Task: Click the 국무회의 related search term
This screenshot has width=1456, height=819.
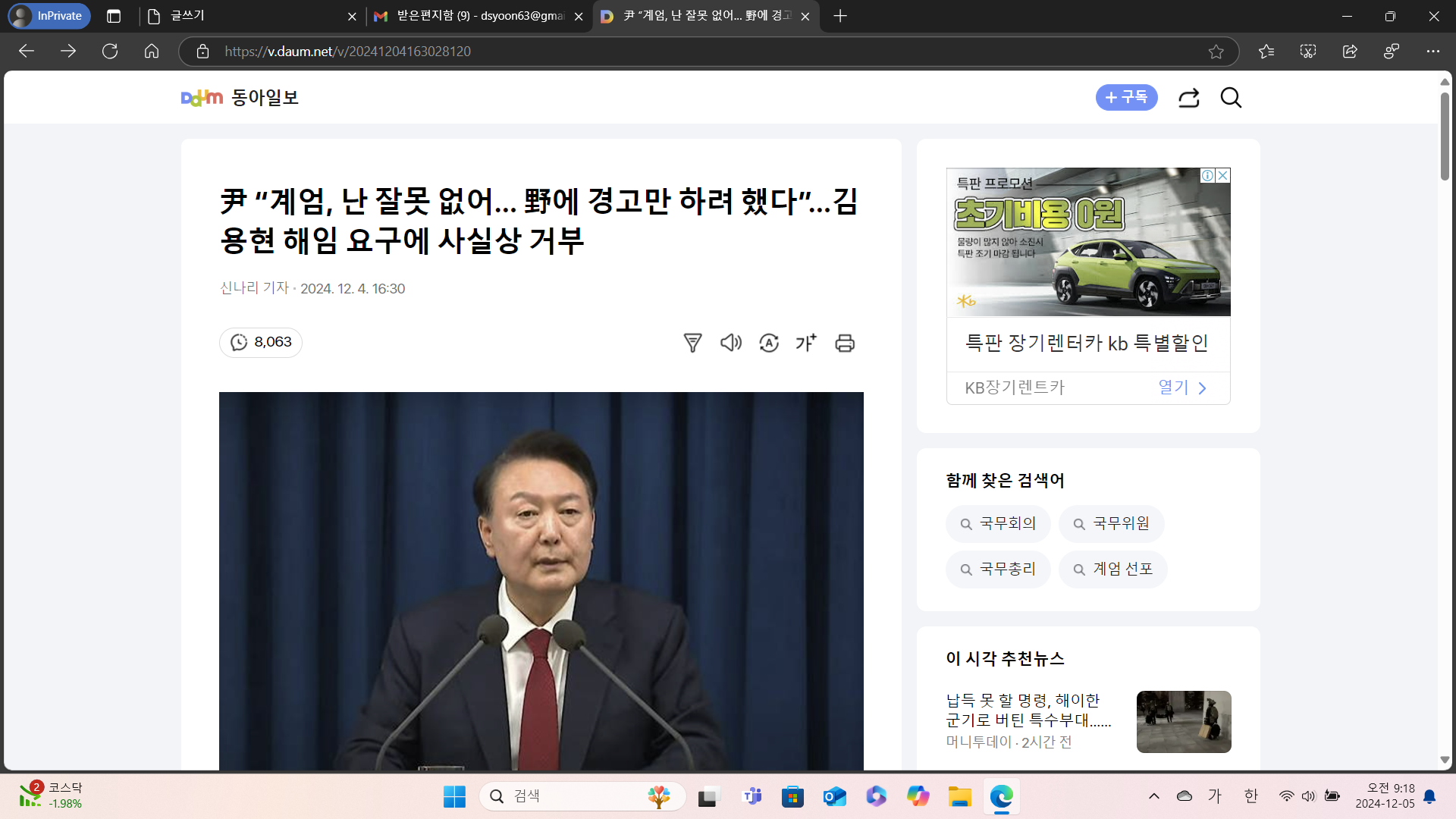Action: click(x=998, y=524)
